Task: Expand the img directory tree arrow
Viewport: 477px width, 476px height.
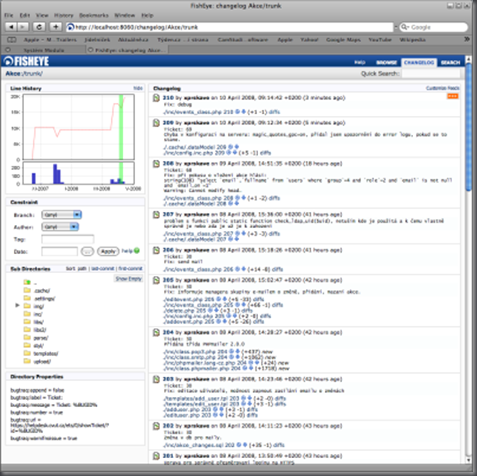Action: pyautogui.click(x=17, y=305)
